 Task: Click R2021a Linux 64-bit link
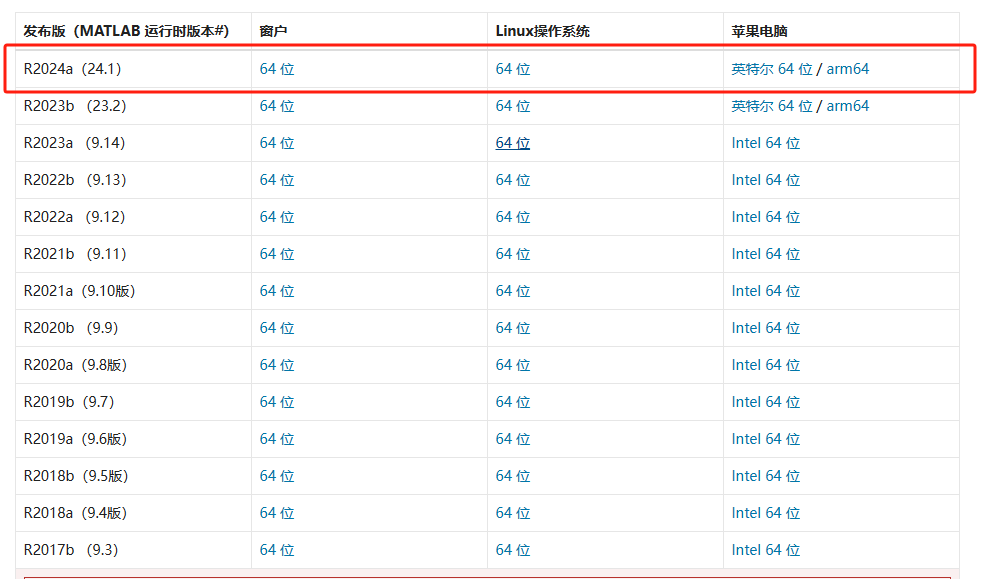click(x=513, y=290)
